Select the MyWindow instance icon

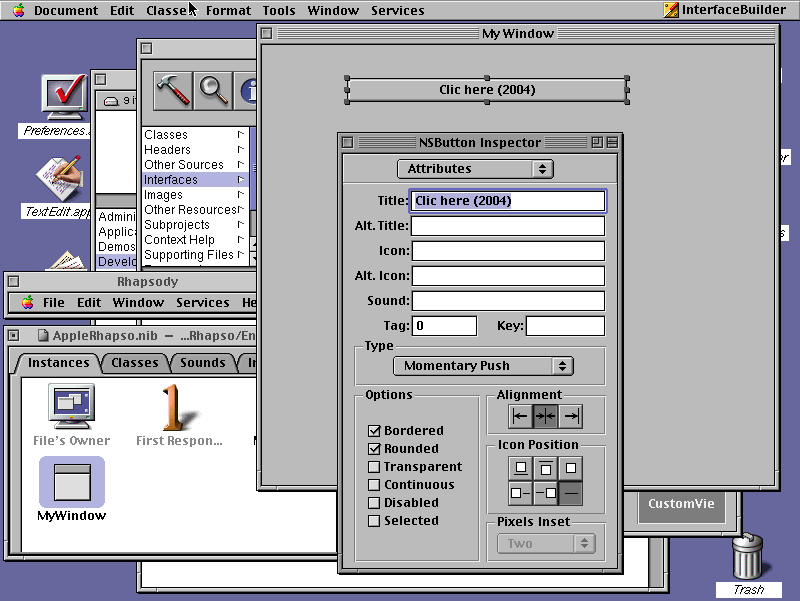(72, 482)
